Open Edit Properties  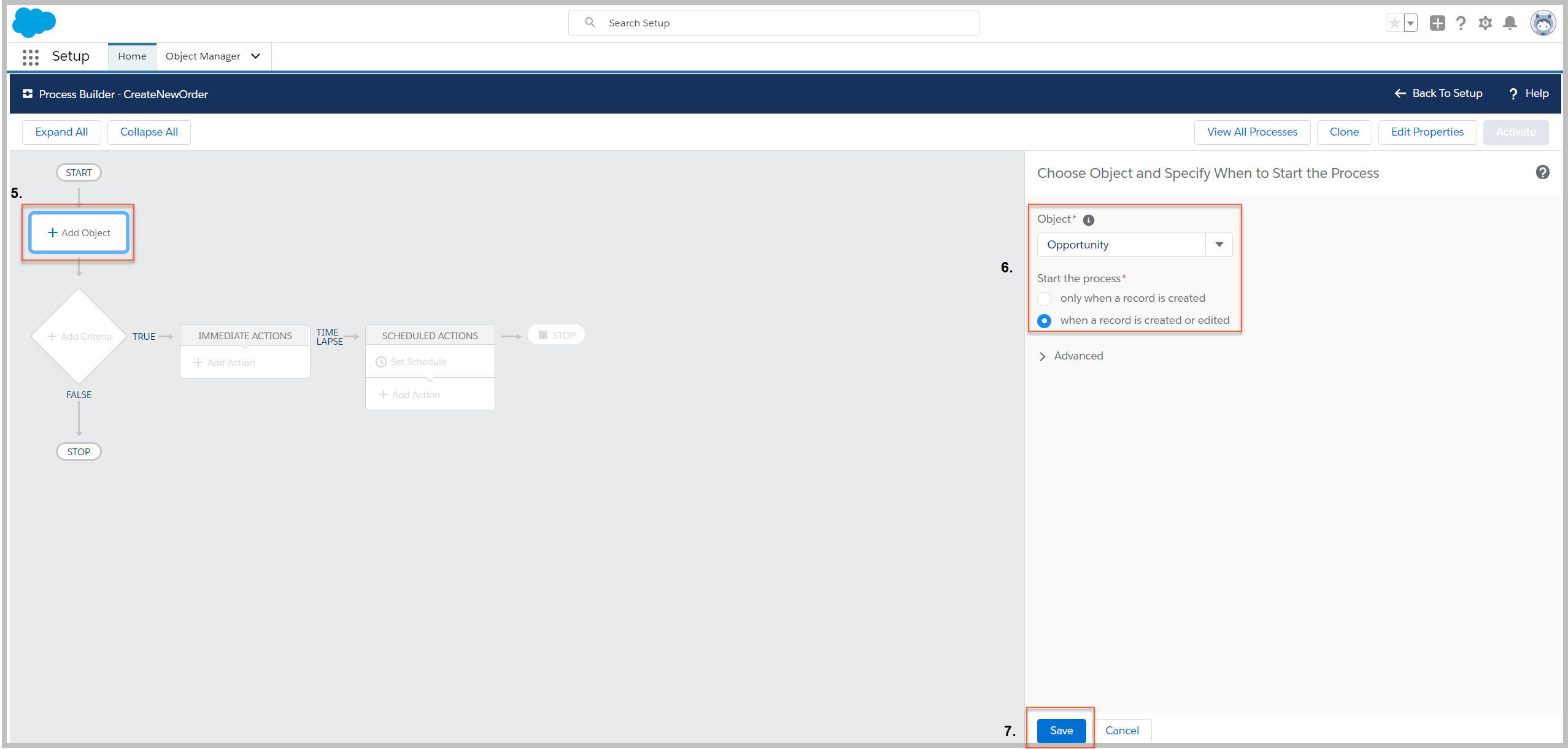pos(1427,132)
